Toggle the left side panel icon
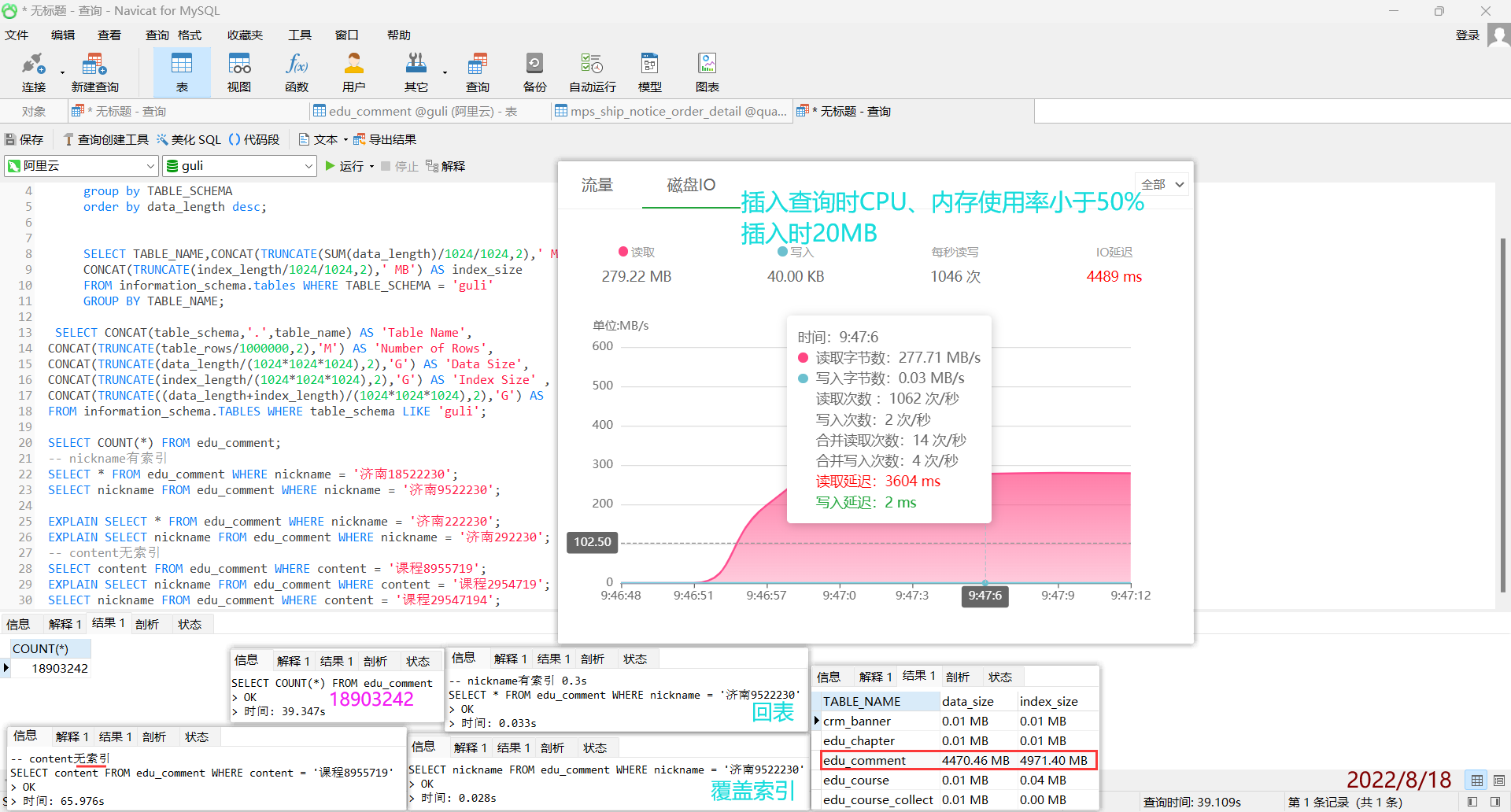The height and width of the screenshot is (812, 1511). click(x=1472, y=802)
